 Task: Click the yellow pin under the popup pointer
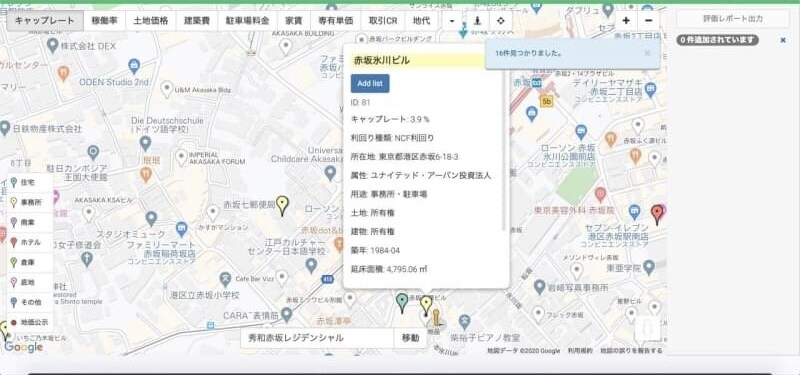[426, 305]
